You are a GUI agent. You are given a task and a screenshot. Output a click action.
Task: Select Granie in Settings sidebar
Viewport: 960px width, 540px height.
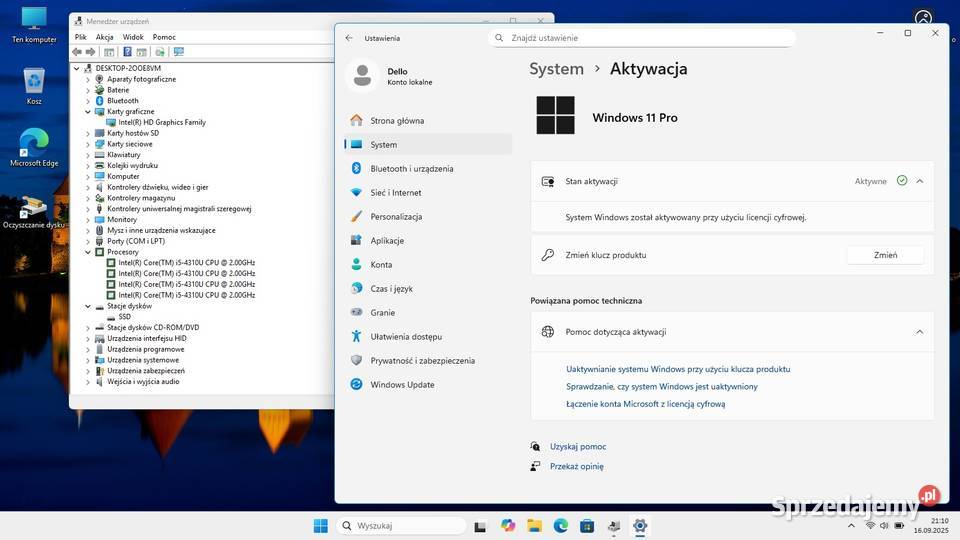point(427,312)
